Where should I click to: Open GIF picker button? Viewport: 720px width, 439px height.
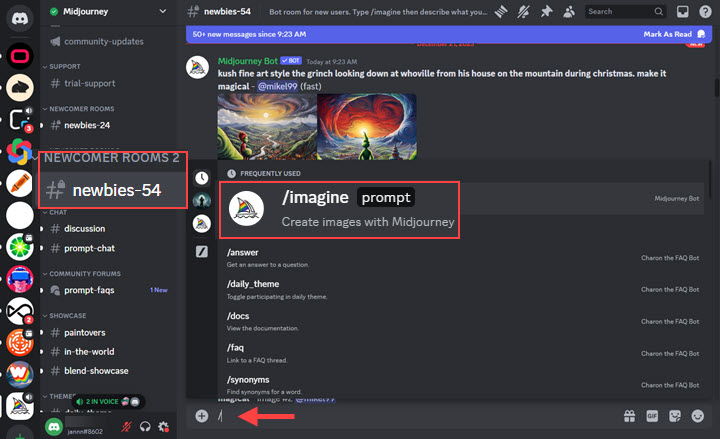(652, 416)
